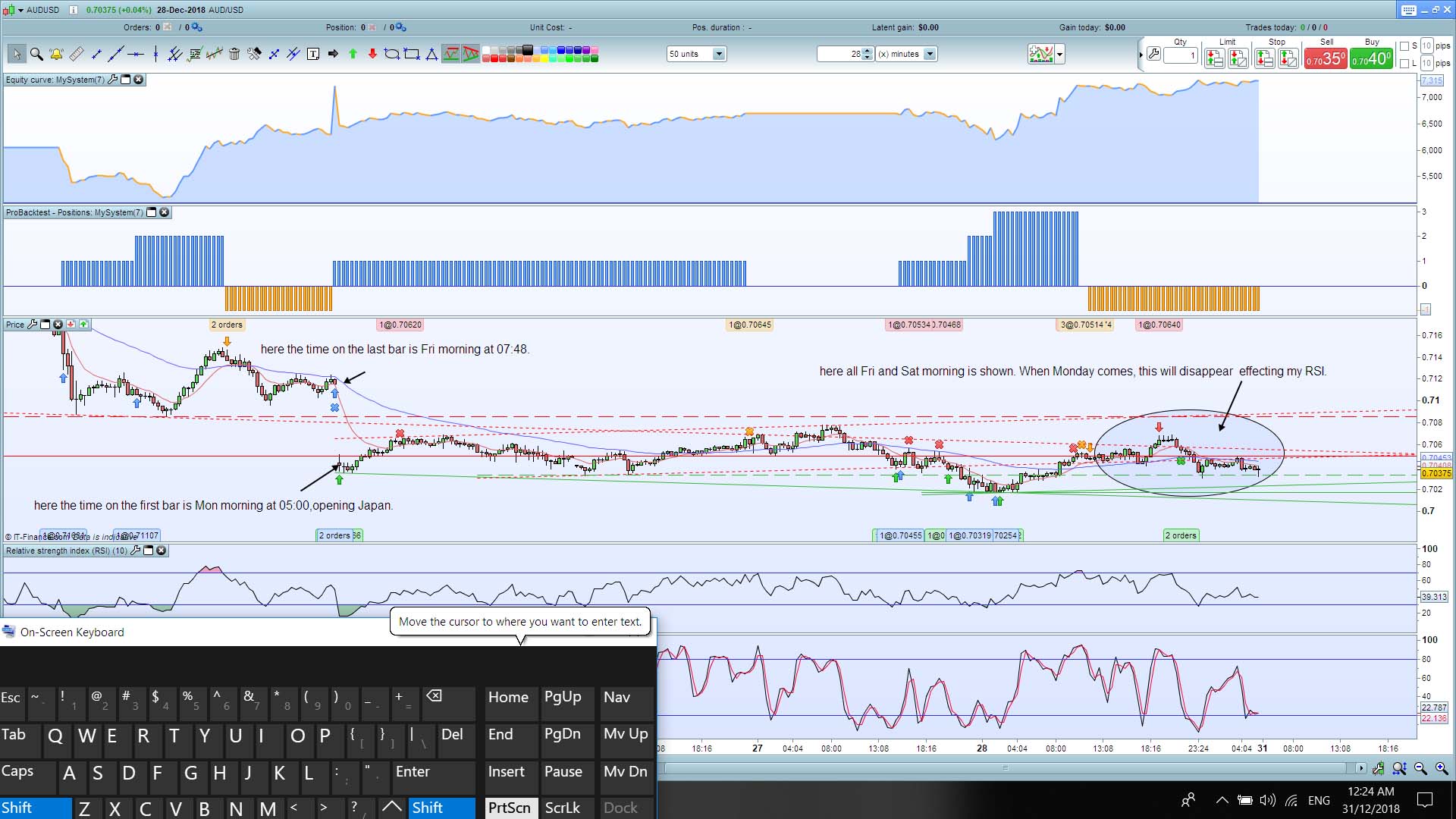Select the ruler measurement tool

[x=76, y=54]
